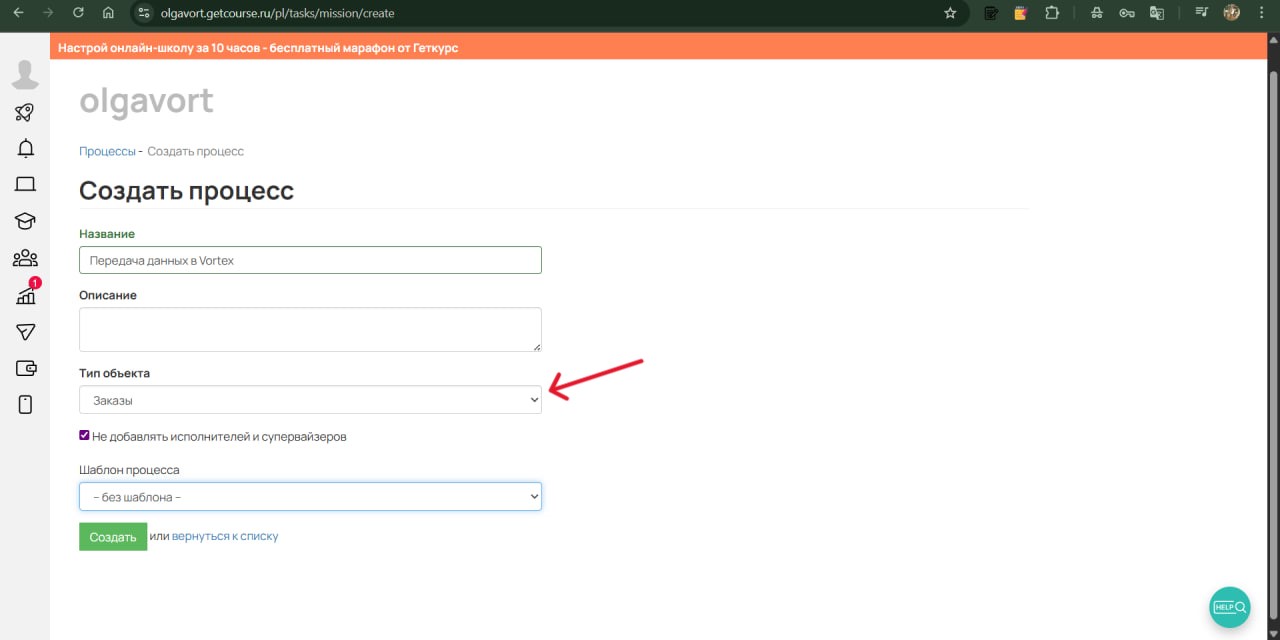The width and height of the screenshot is (1280, 640).
Task: Click the green 'Создать' button
Action: point(113,537)
